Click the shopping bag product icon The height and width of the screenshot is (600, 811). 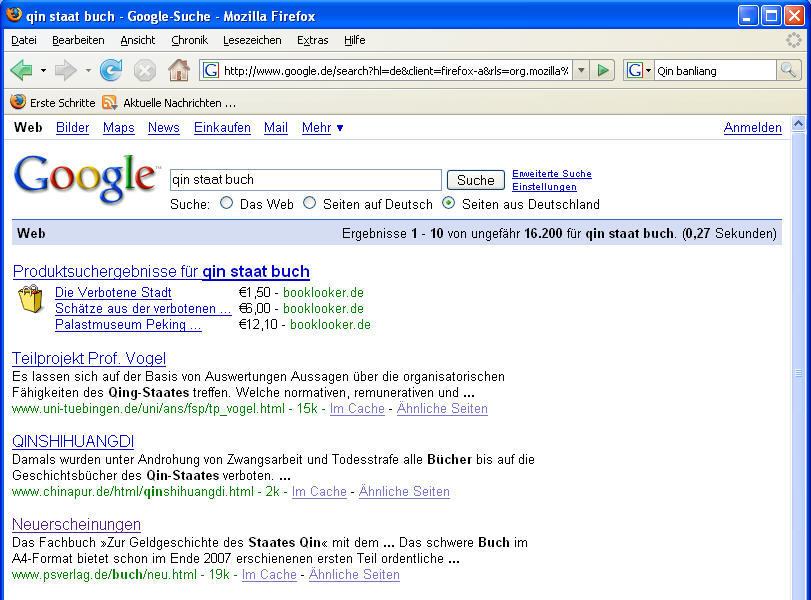click(31, 298)
